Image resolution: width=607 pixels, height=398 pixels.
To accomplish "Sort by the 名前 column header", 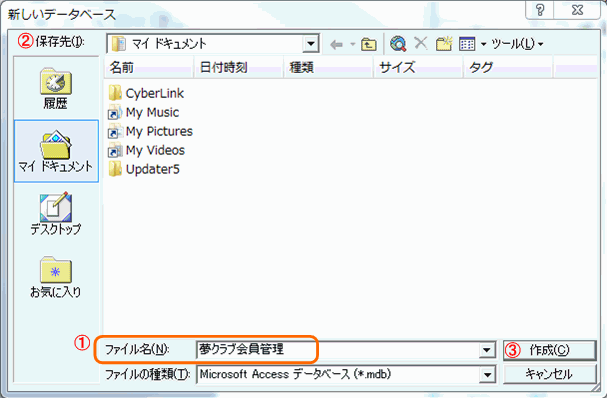I will point(149,67).
